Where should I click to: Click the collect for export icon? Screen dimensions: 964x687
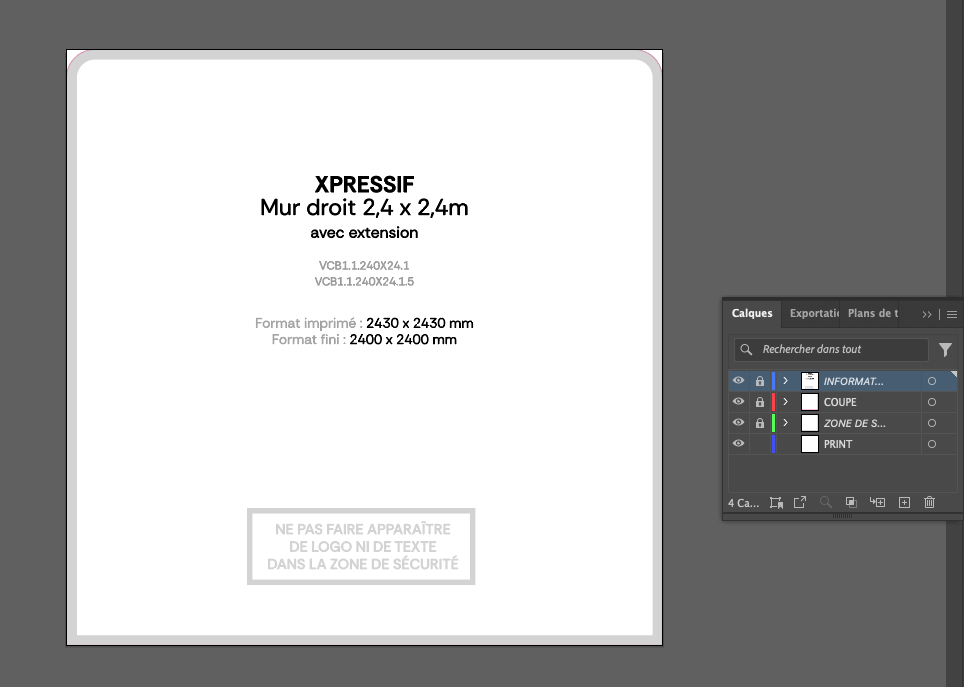click(776, 503)
